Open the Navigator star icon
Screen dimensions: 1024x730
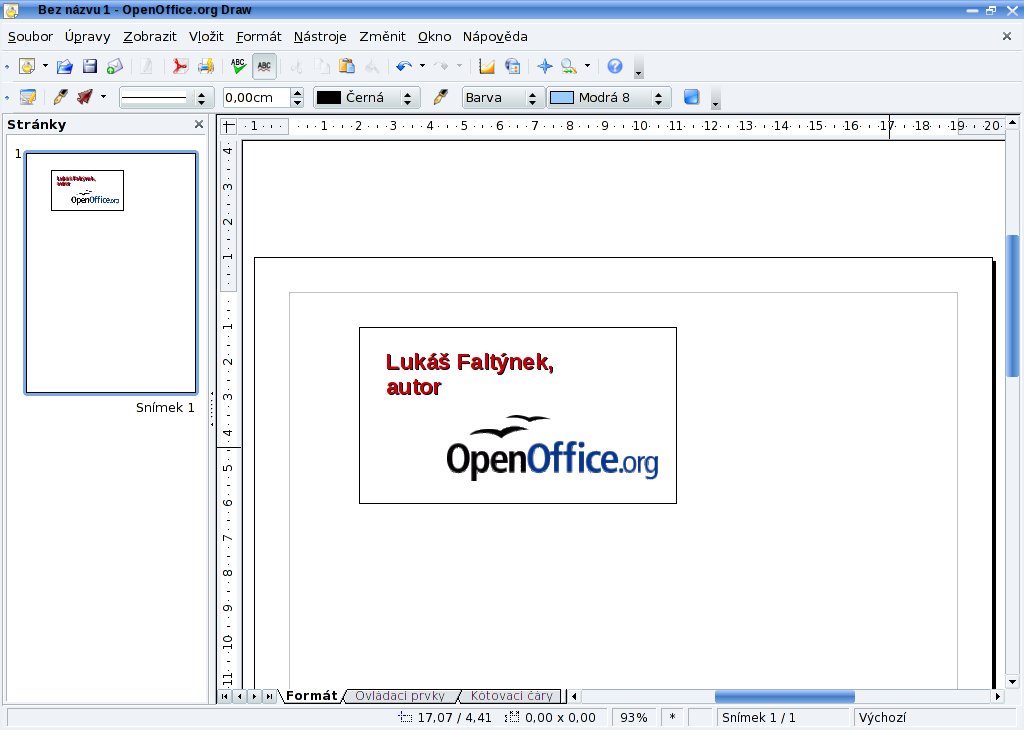[545, 66]
